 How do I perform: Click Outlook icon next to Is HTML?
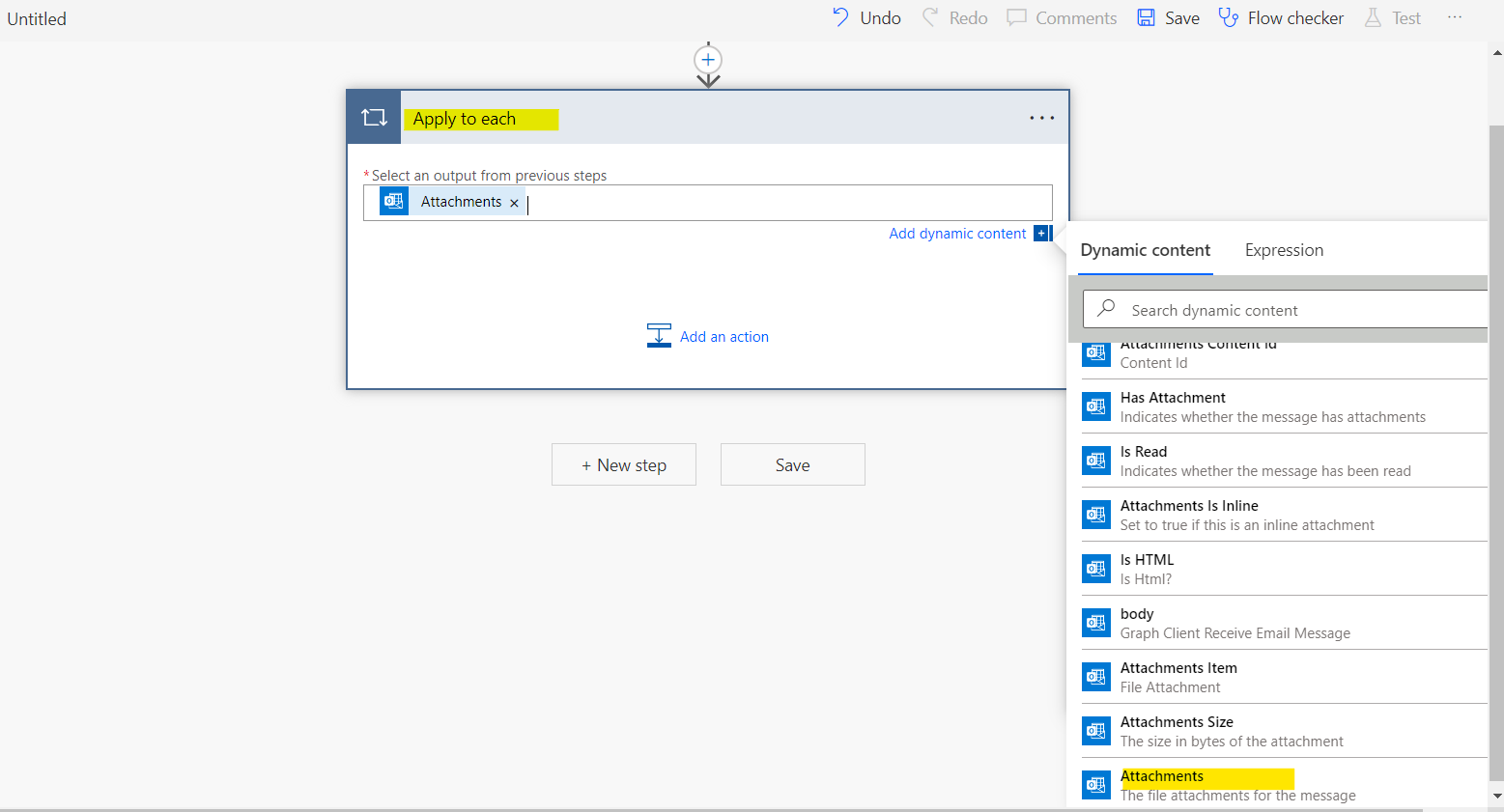(x=1096, y=569)
